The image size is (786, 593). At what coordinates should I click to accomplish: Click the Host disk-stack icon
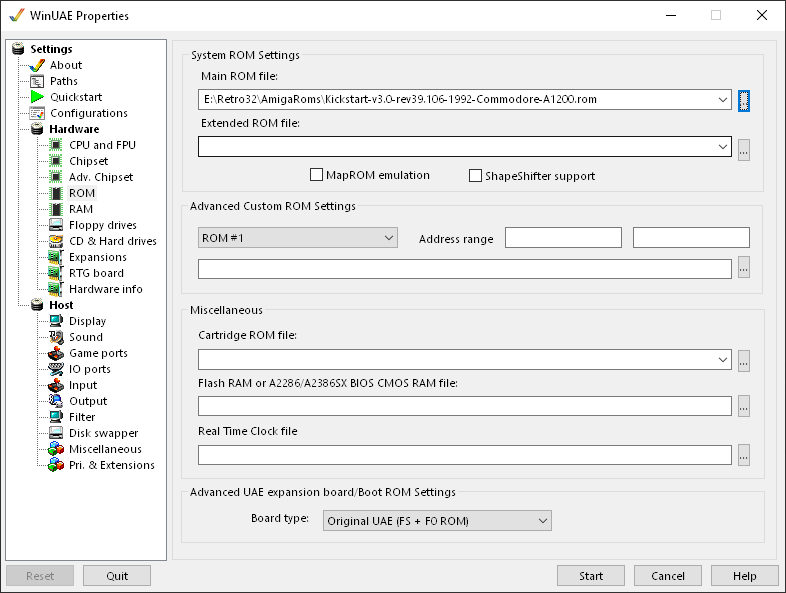[37, 305]
